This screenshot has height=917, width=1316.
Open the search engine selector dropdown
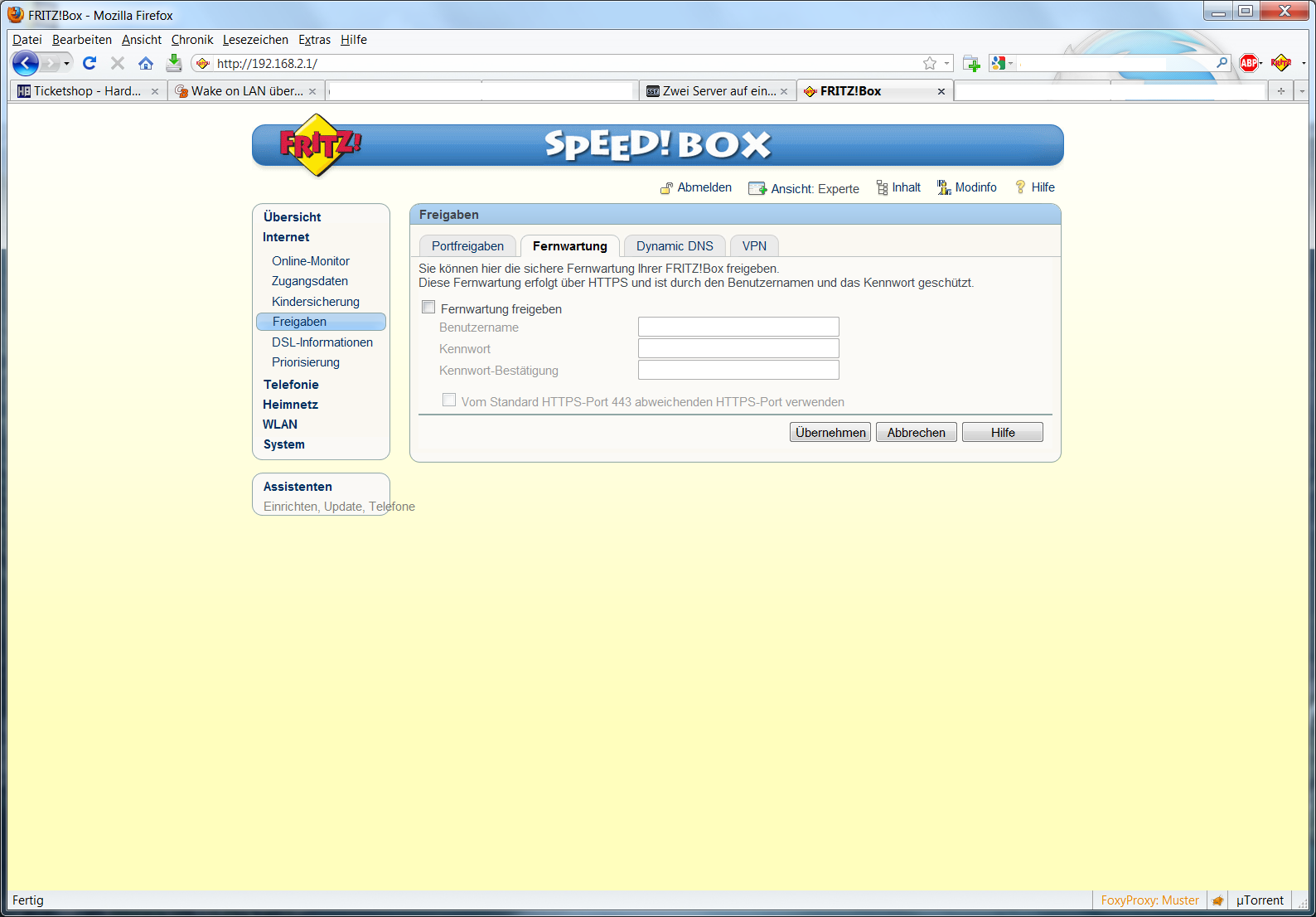pyautogui.click(x=1002, y=63)
